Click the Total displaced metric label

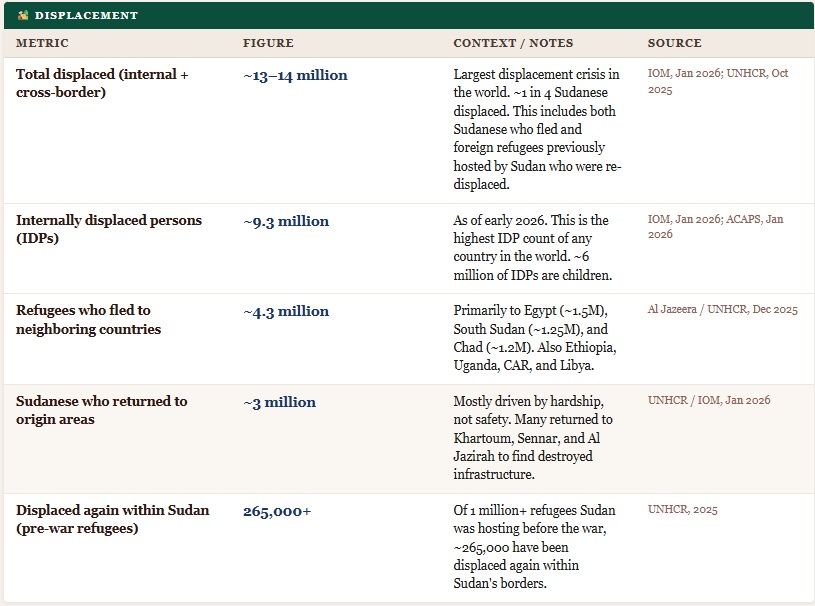click(x=102, y=83)
